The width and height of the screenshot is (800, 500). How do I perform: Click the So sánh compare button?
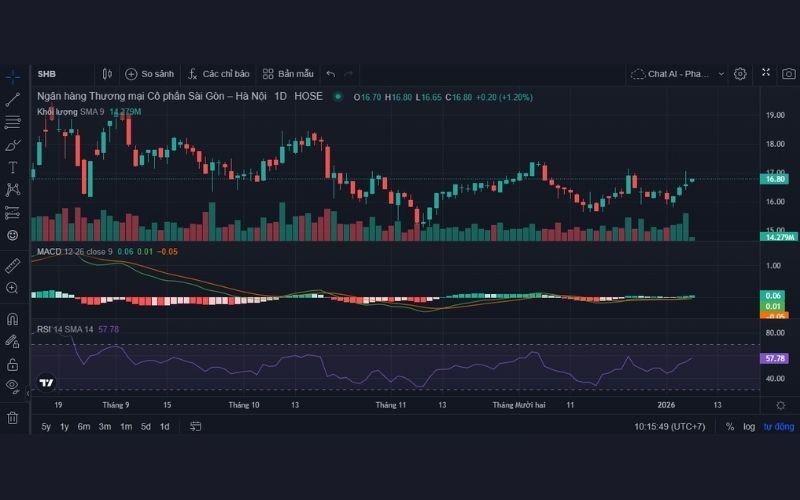pos(149,74)
